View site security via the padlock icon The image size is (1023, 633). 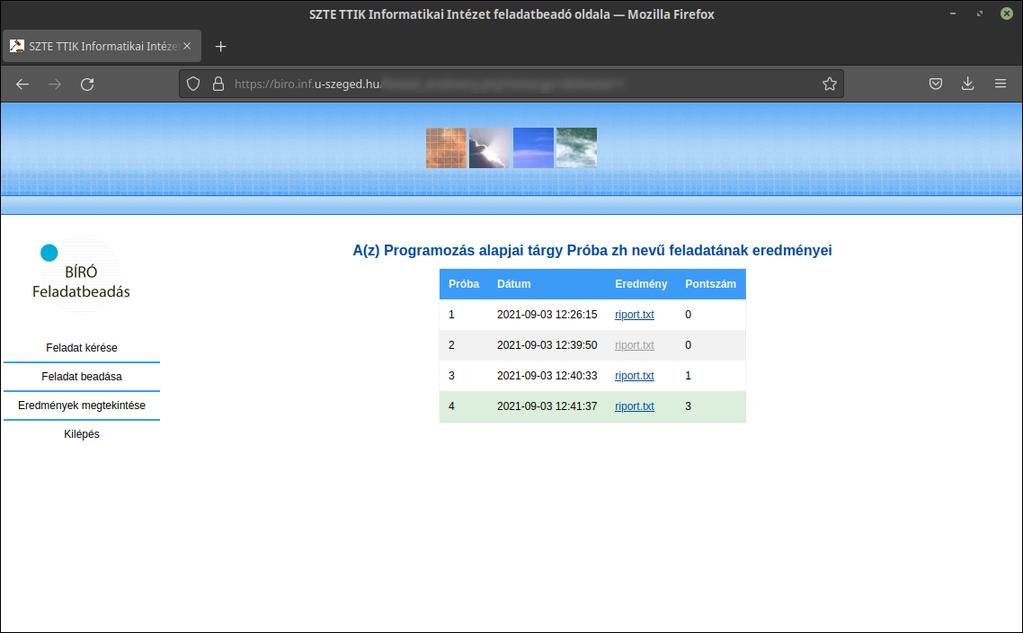click(219, 84)
